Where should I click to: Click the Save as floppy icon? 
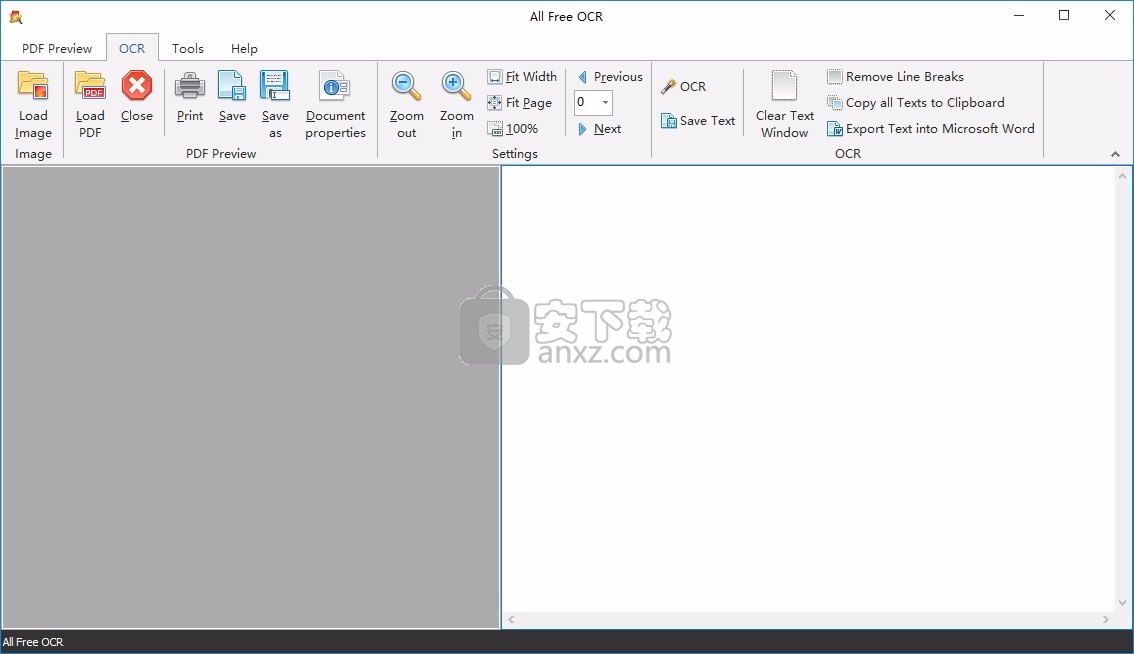[x=275, y=87]
